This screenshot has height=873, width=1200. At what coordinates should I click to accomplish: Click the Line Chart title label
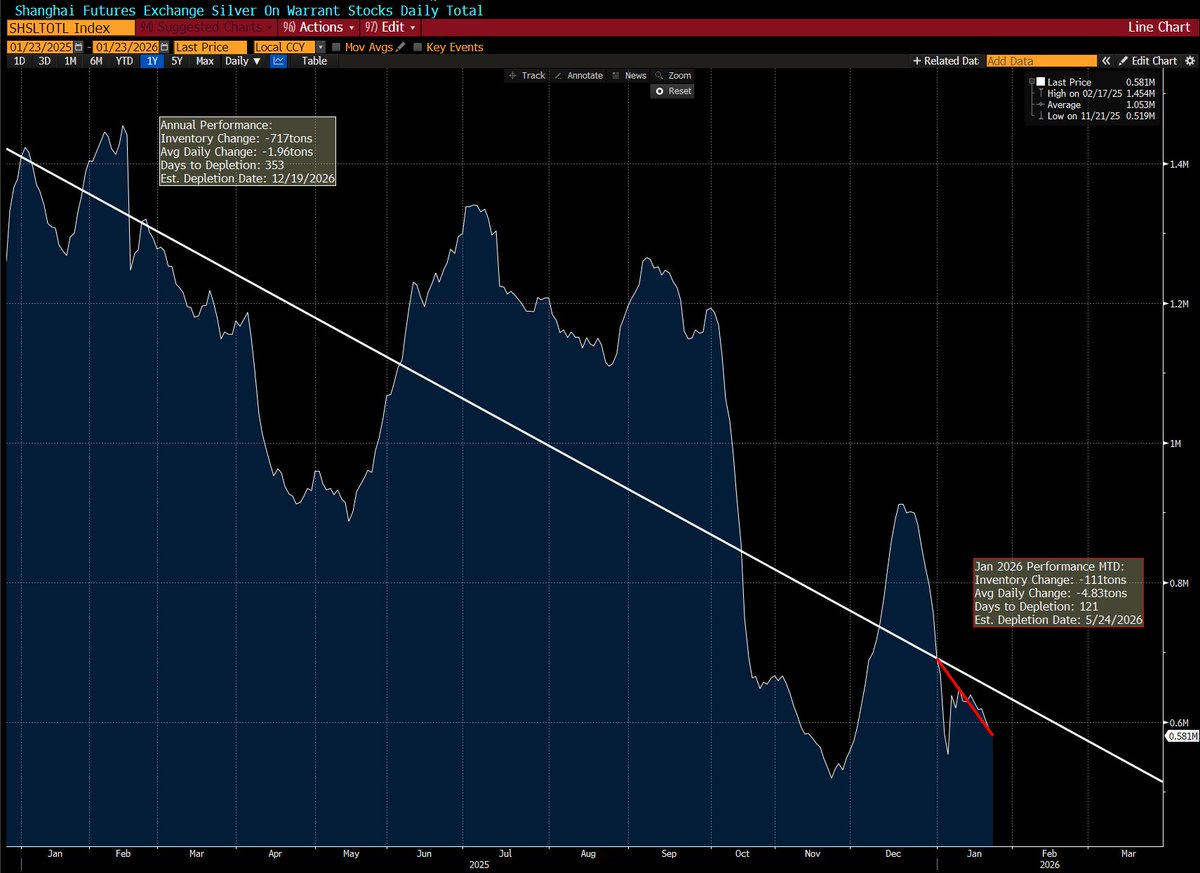pyautogui.click(x=1157, y=27)
